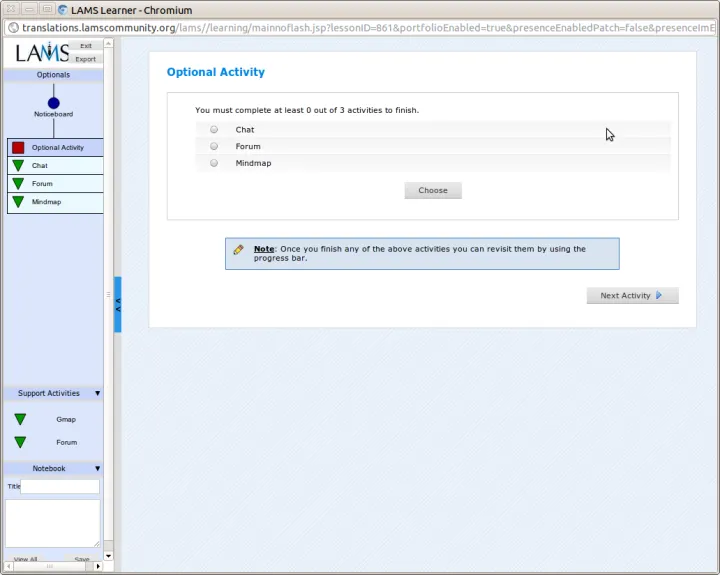Click the green Gmap support activity triangle
Viewport: 720px width, 575px height.
click(x=20, y=420)
